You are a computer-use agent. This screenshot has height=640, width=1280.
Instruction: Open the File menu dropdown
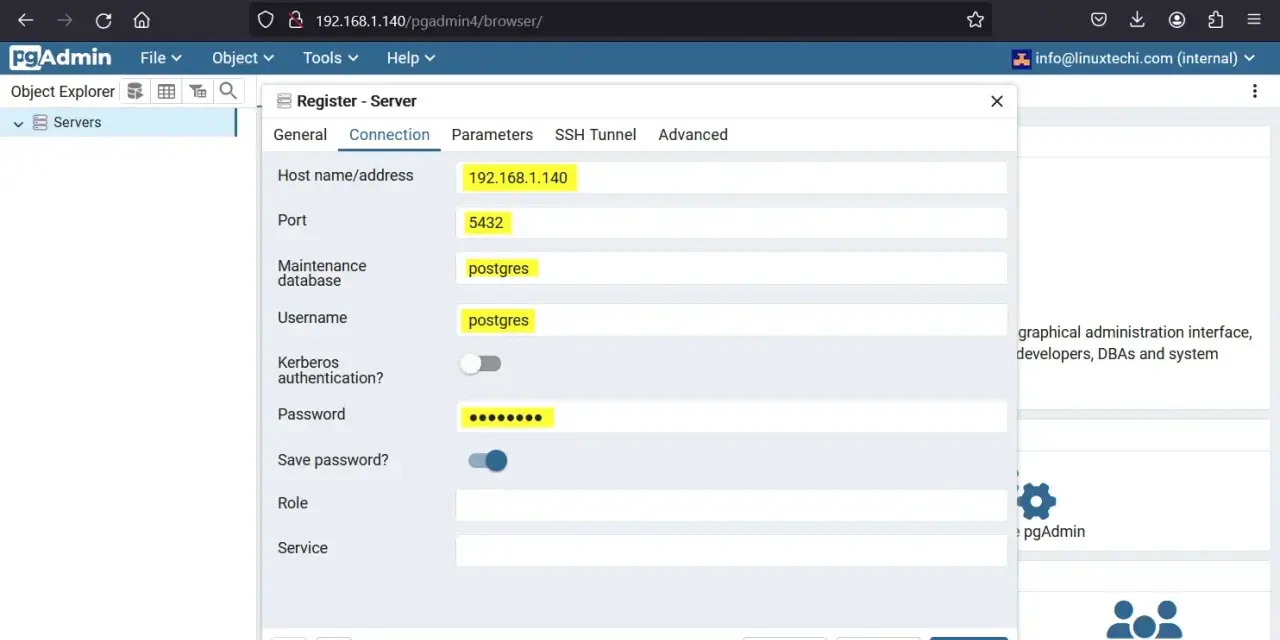161,58
